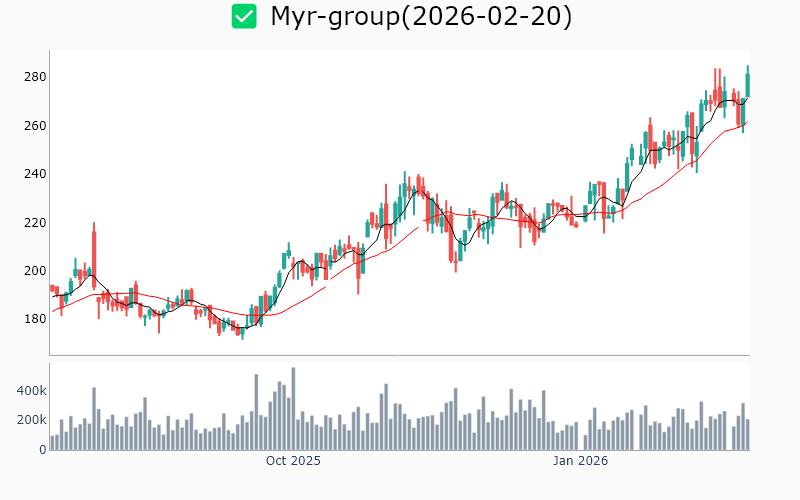
Task: Click the 220 price axis label
Action: (34, 222)
